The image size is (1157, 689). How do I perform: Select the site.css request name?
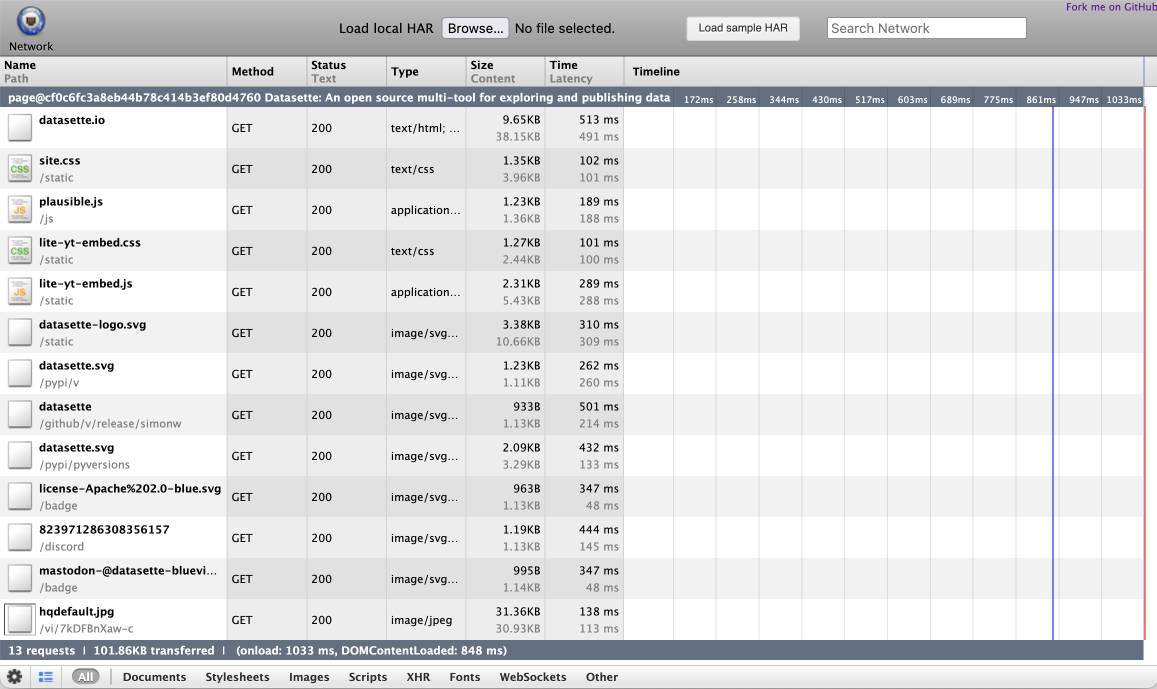[x=60, y=160]
